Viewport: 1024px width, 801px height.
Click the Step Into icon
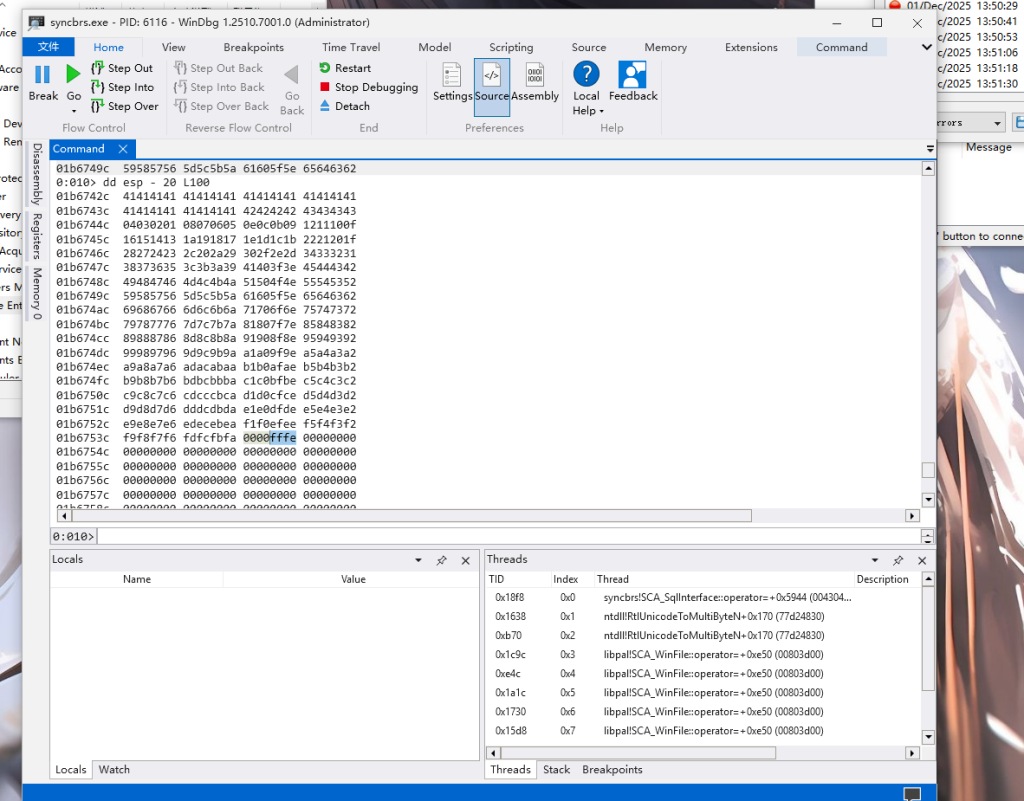point(98,87)
